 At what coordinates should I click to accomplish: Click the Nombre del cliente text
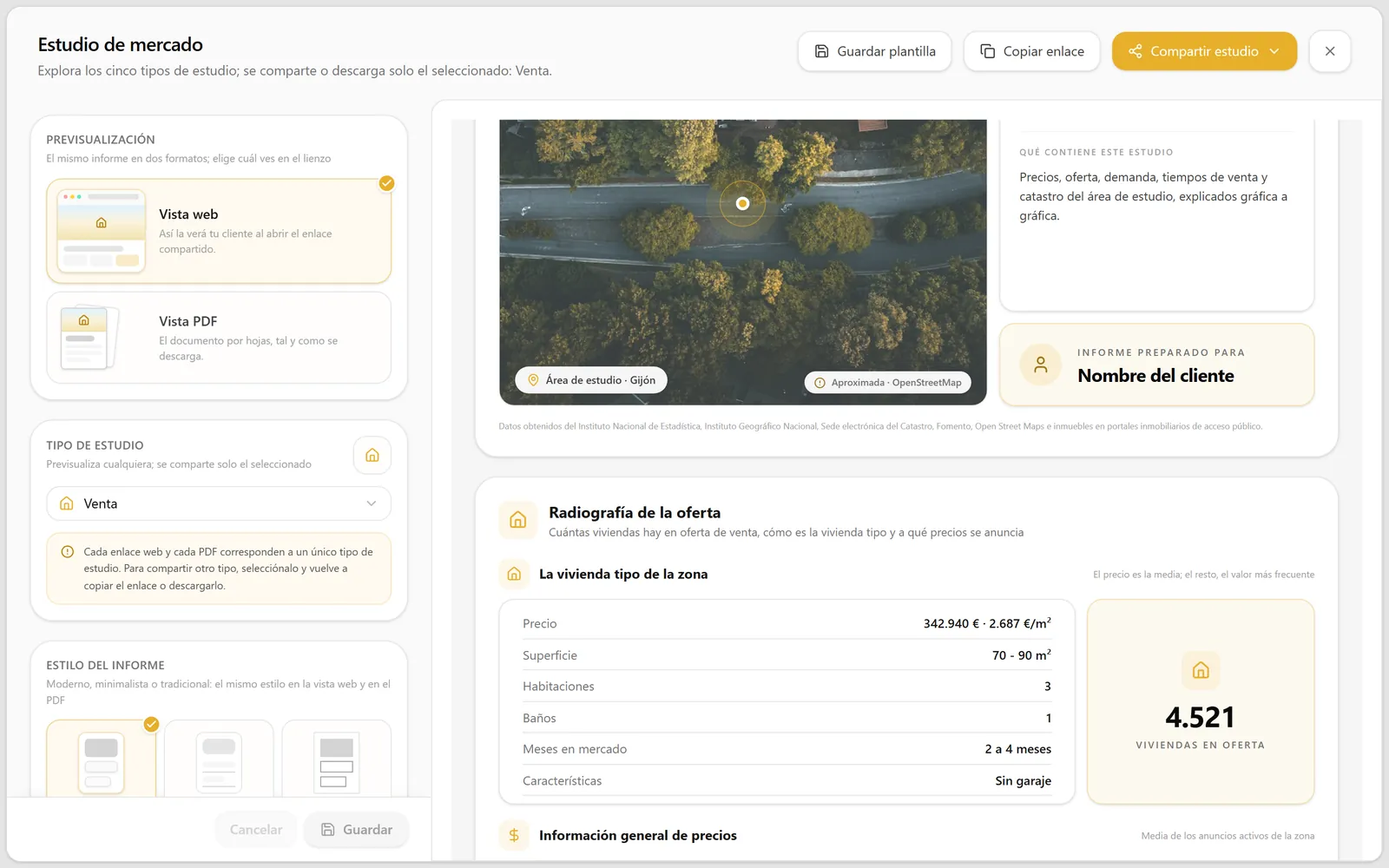(x=1155, y=376)
